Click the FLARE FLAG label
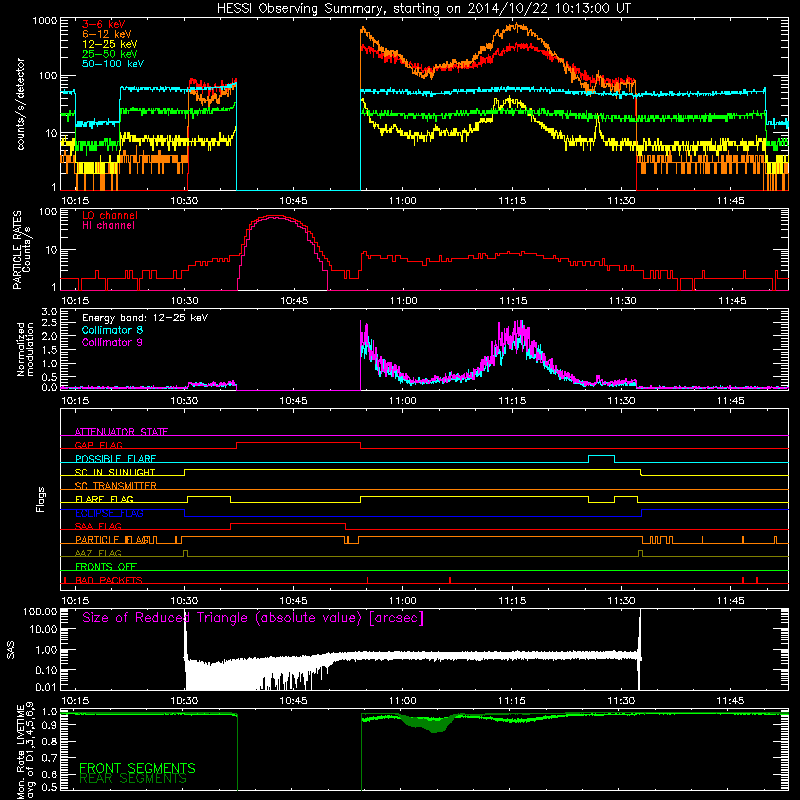The height and width of the screenshot is (800, 800). pyautogui.click(x=104, y=499)
